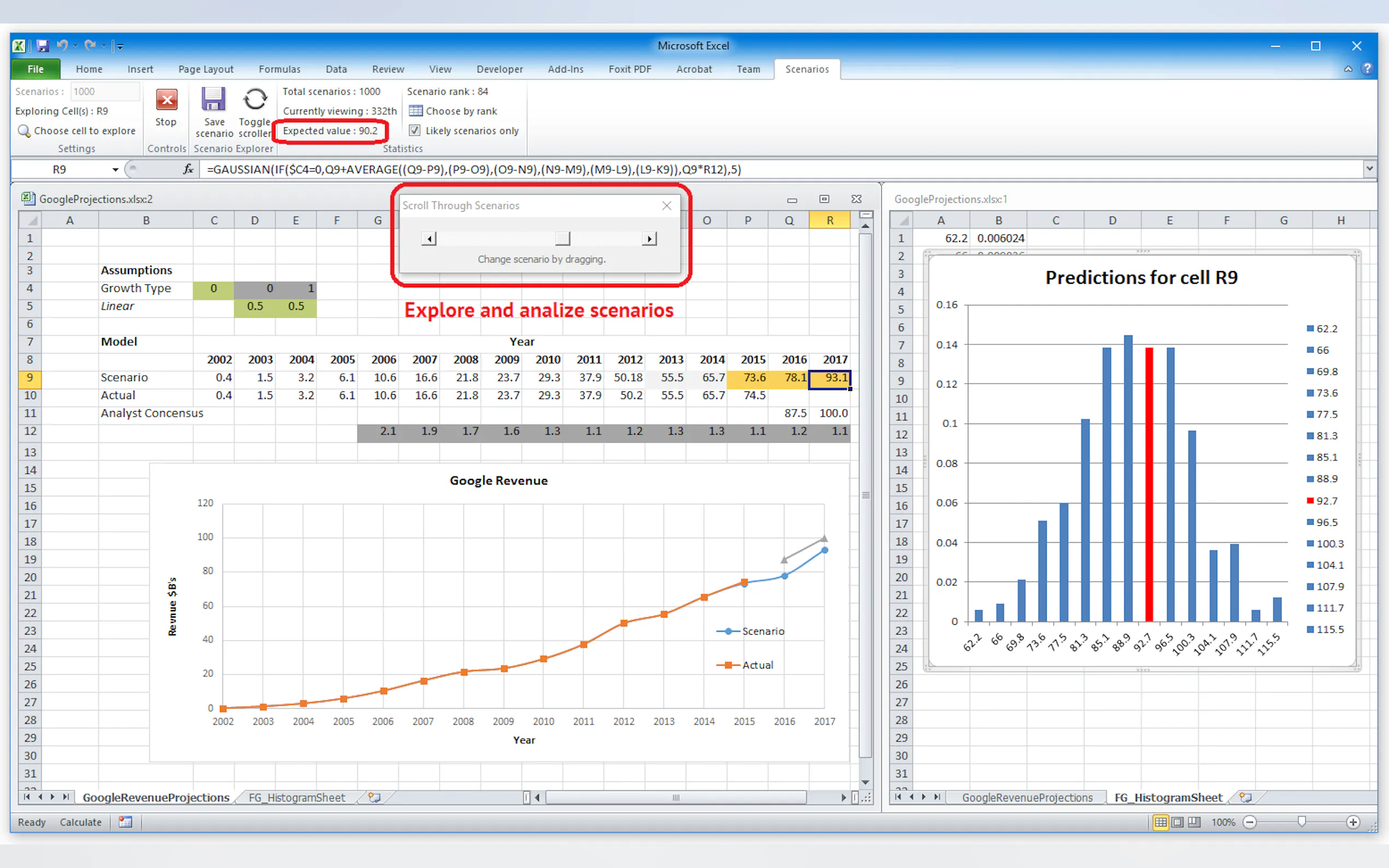1389x868 pixels.
Task: Click the Excel Help question mark icon
Action: 1367,69
